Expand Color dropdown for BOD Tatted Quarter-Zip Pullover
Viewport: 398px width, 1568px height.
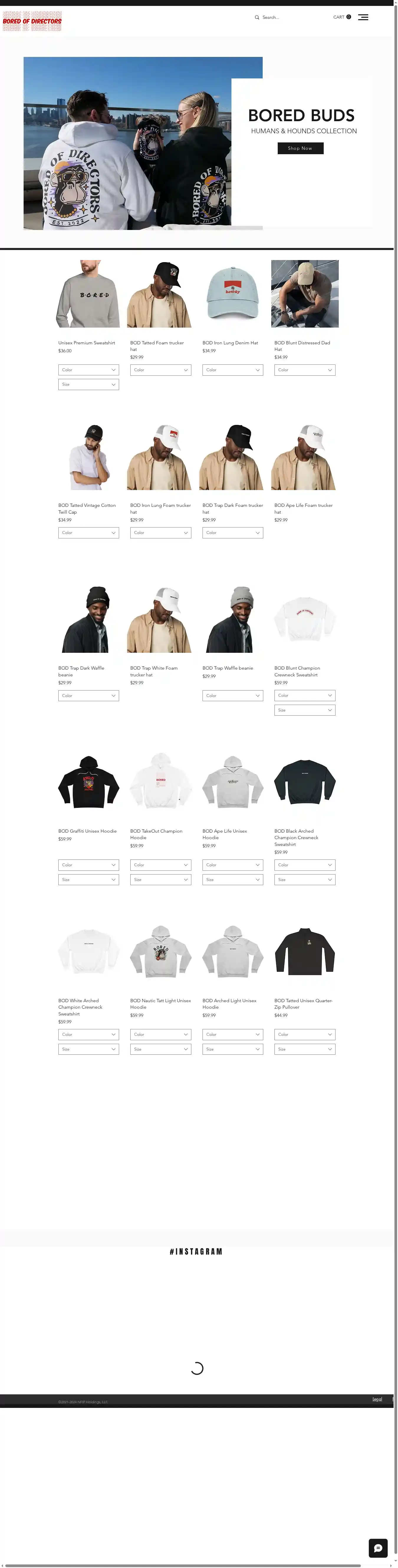pyautogui.click(x=305, y=1034)
